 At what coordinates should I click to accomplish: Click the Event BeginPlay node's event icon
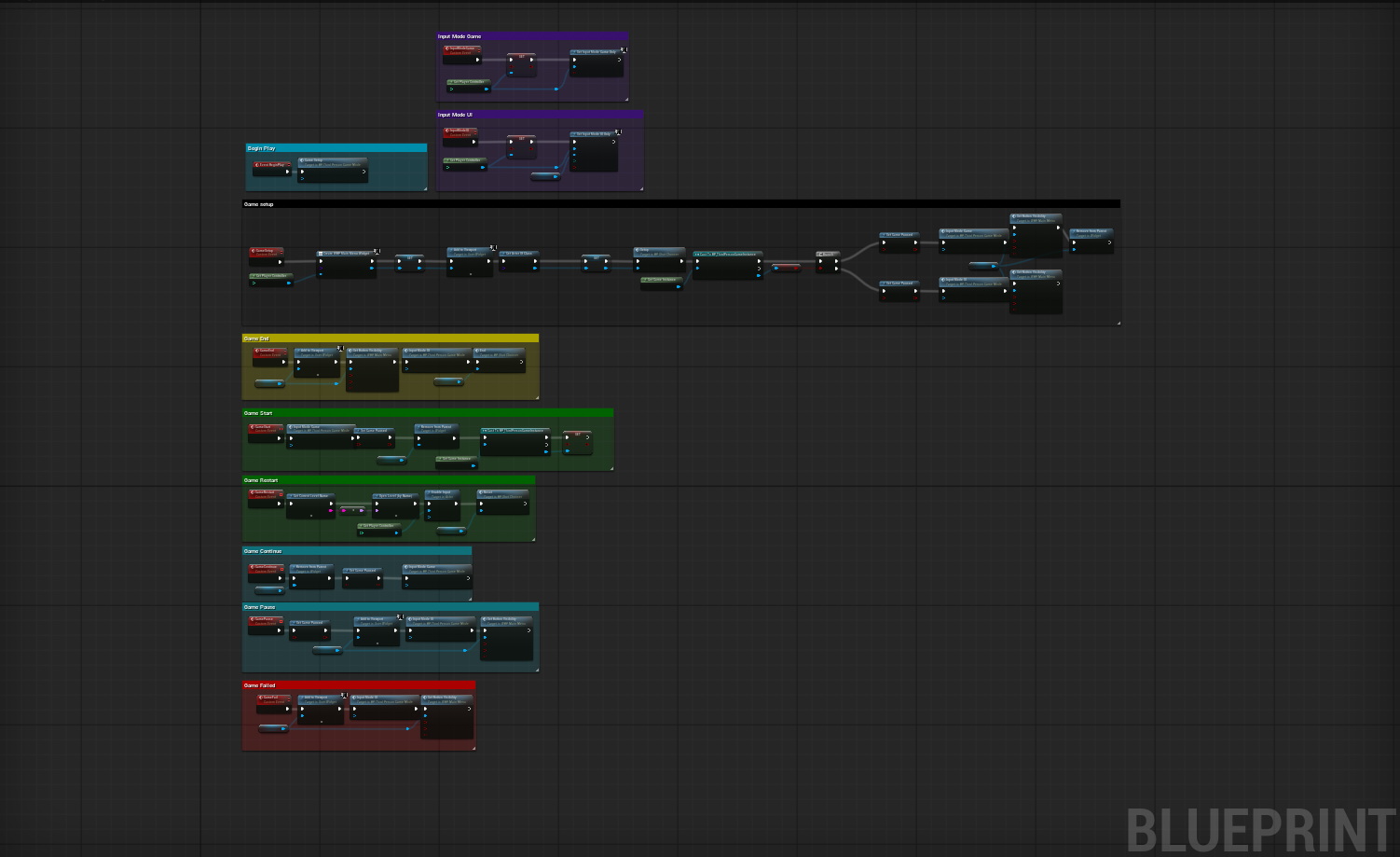(x=257, y=164)
